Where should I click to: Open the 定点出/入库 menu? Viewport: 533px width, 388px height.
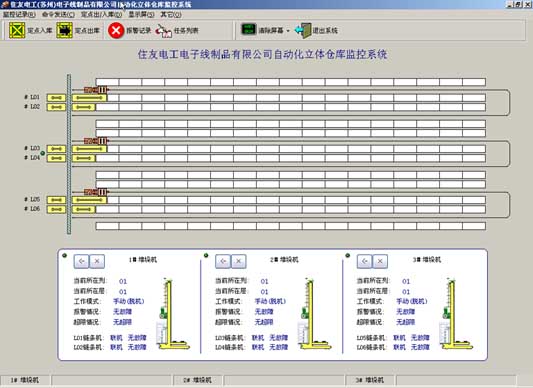[101, 15]
